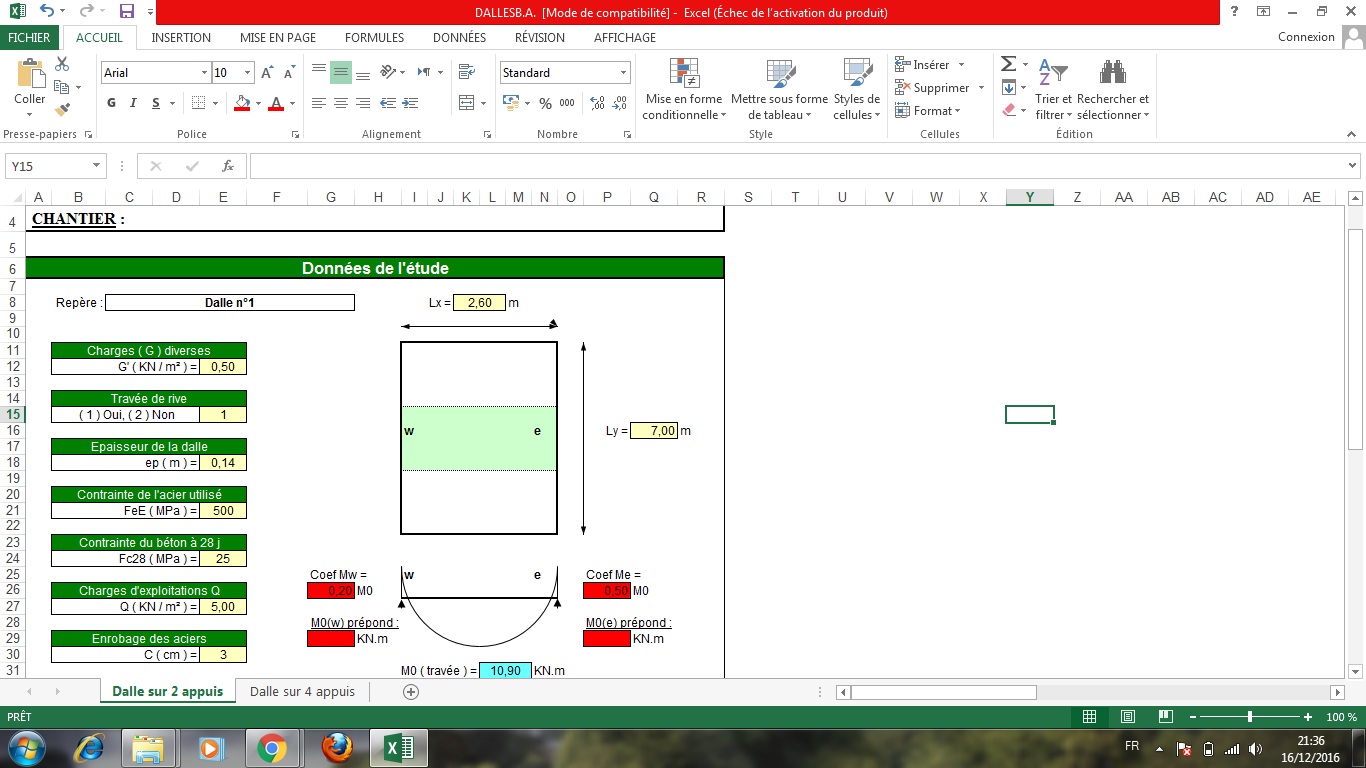Expand the font color dropdown arrow

[291, 103]
